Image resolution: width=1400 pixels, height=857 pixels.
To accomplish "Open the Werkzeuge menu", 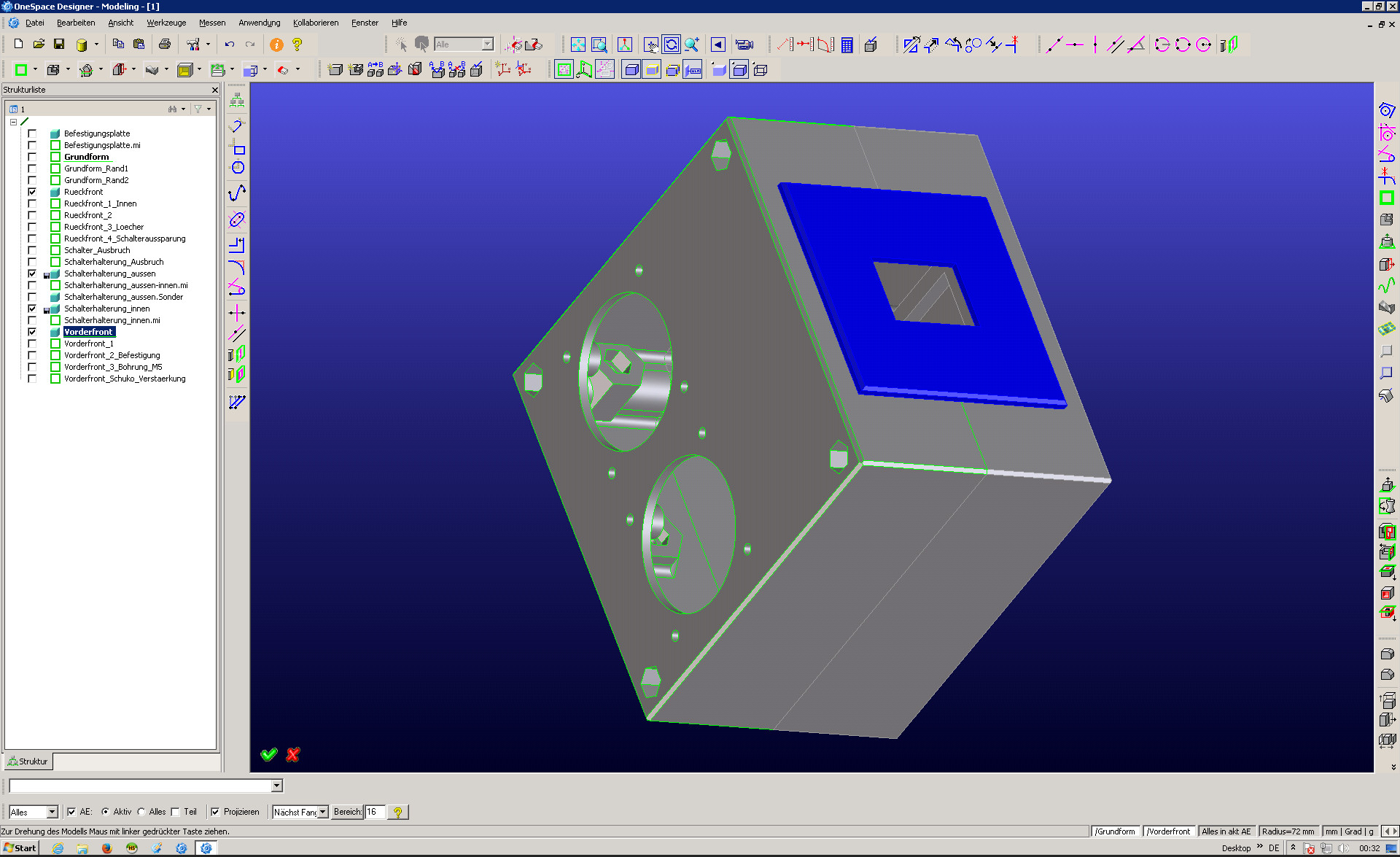I will click(166, 23).
